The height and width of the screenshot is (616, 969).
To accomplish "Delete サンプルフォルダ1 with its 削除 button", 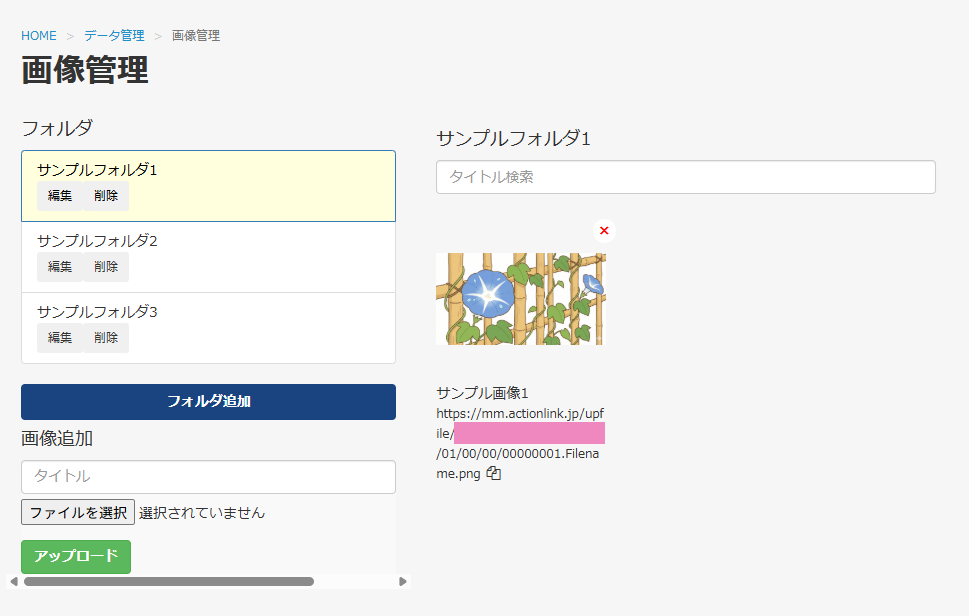I will (x=106, y=196).
